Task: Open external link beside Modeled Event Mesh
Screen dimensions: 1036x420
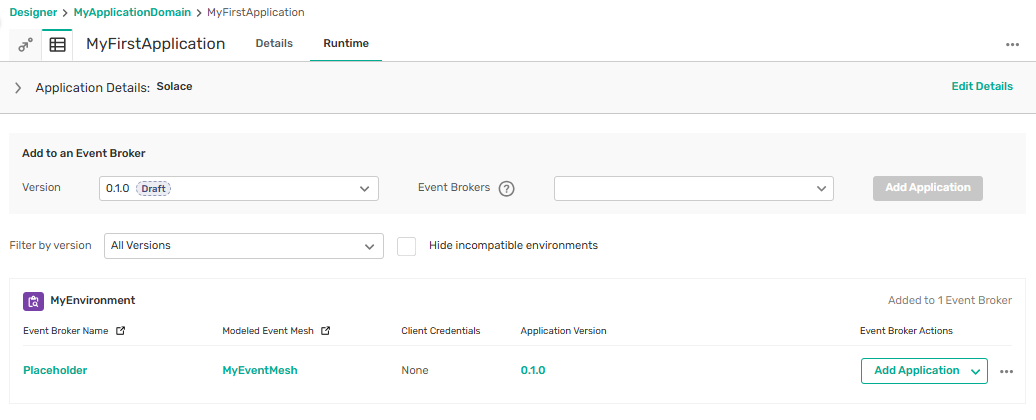Action: tap(324, 331)
